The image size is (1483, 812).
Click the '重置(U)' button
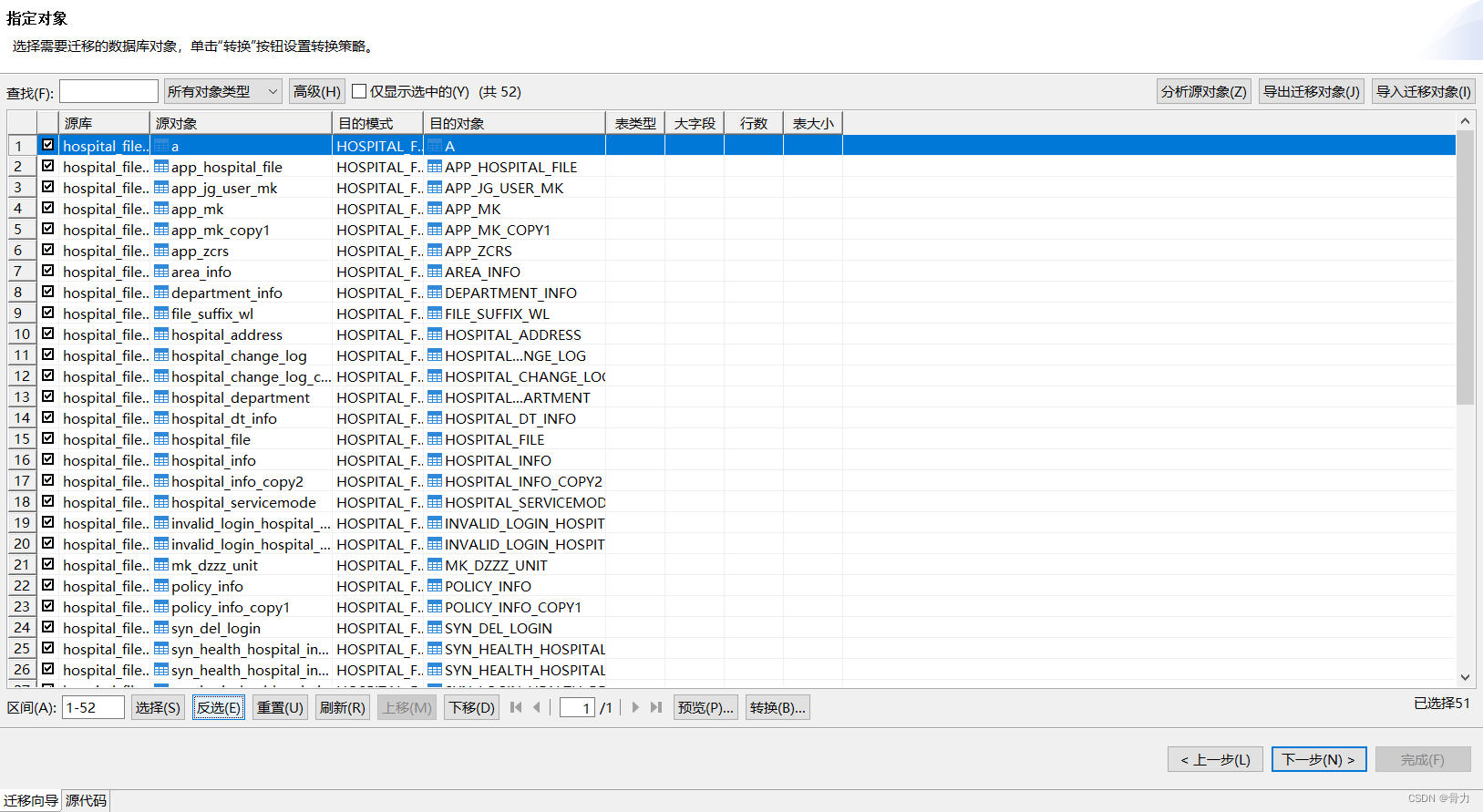[280, 707]
